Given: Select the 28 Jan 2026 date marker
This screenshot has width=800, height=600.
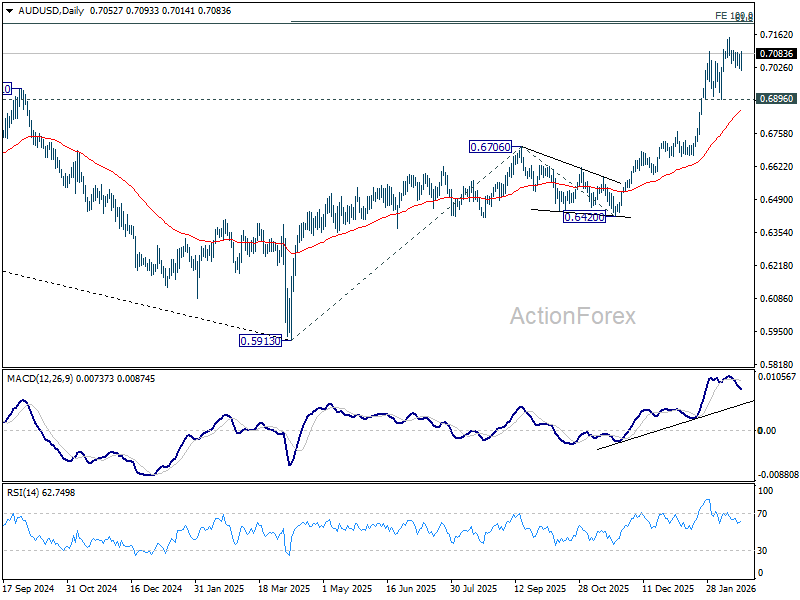Looking at the screenshot, I should (x=732, y=590).
